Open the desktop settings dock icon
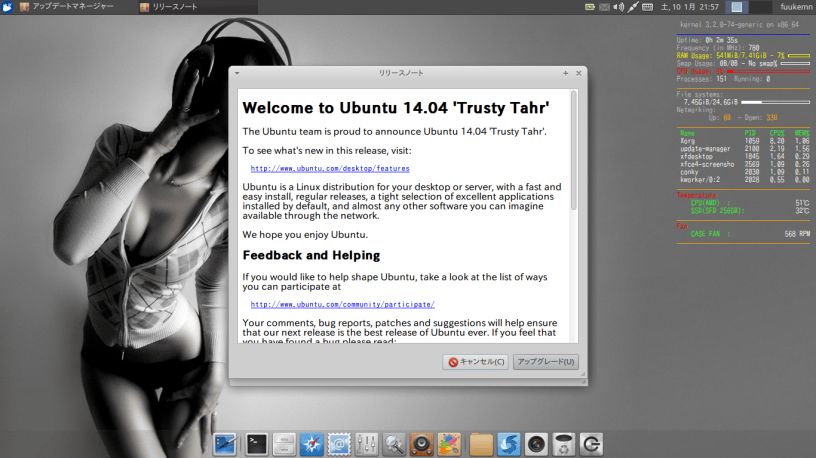This screenshot has height=458, width=816. [225, 444]
